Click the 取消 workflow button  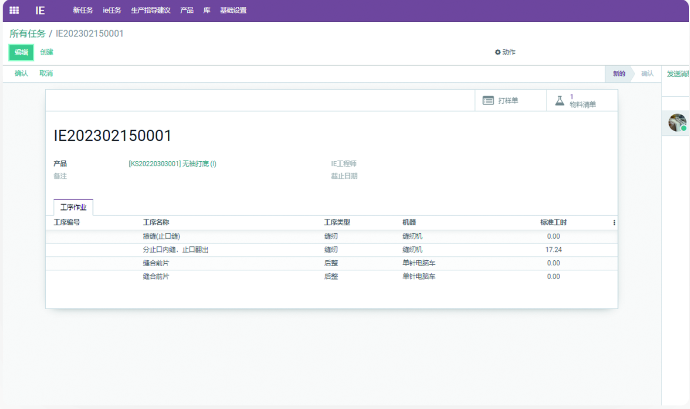point(46,73)
